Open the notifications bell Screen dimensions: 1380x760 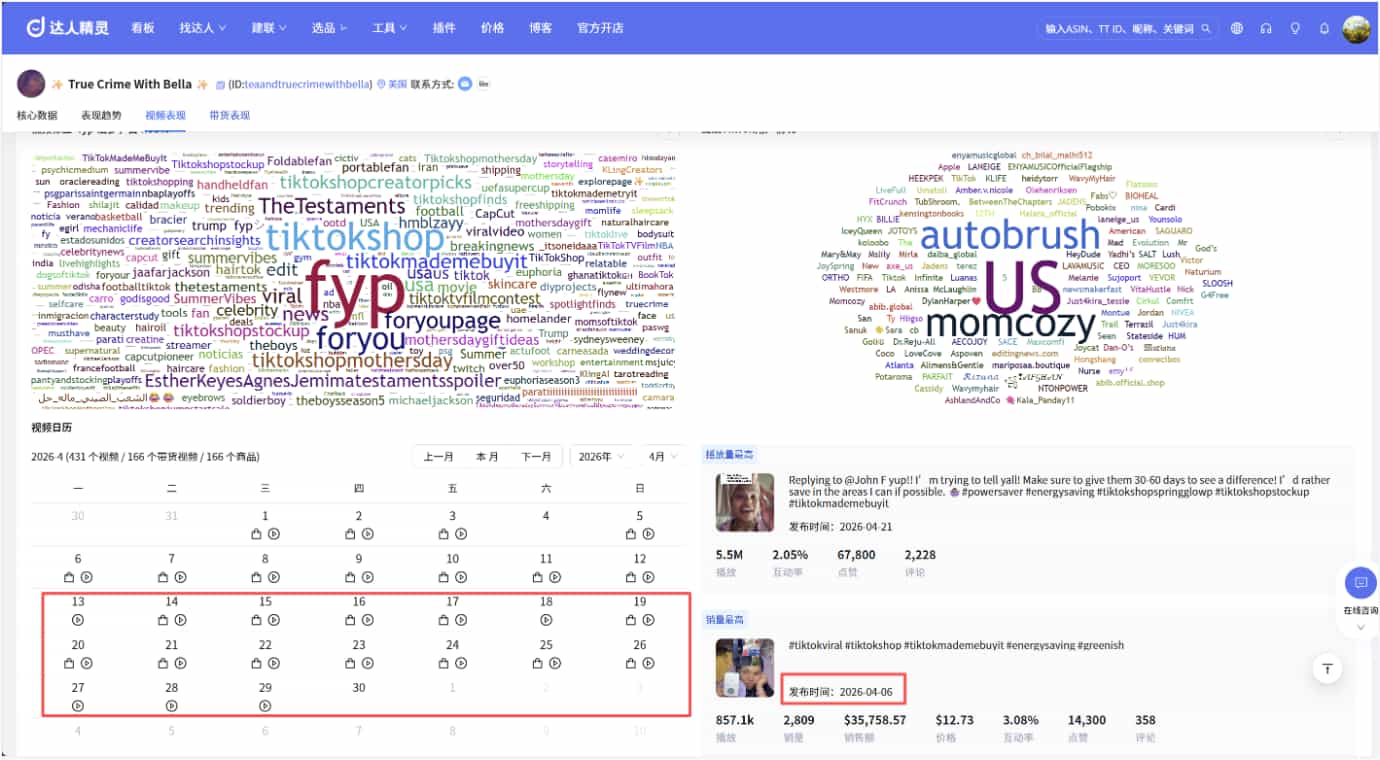coord(1324,29)
